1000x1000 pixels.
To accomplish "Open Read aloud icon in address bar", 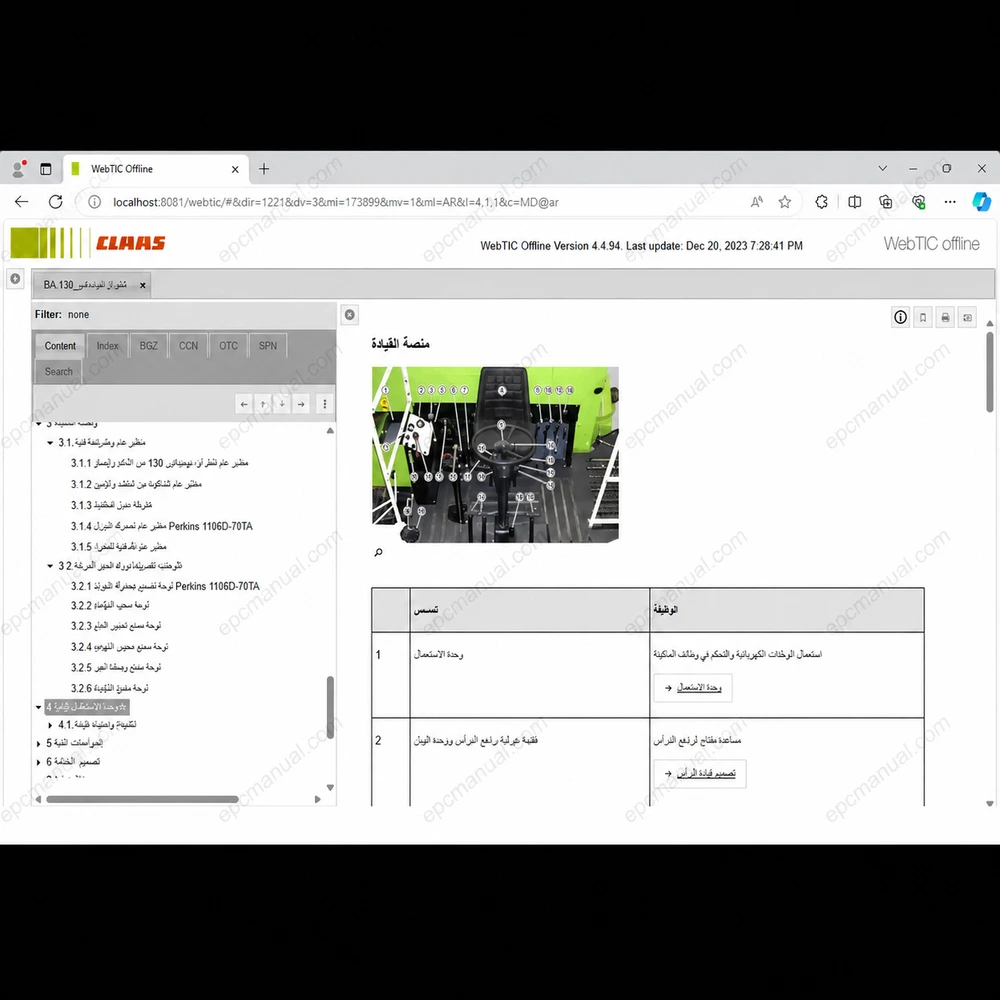I will pos(756,202).
